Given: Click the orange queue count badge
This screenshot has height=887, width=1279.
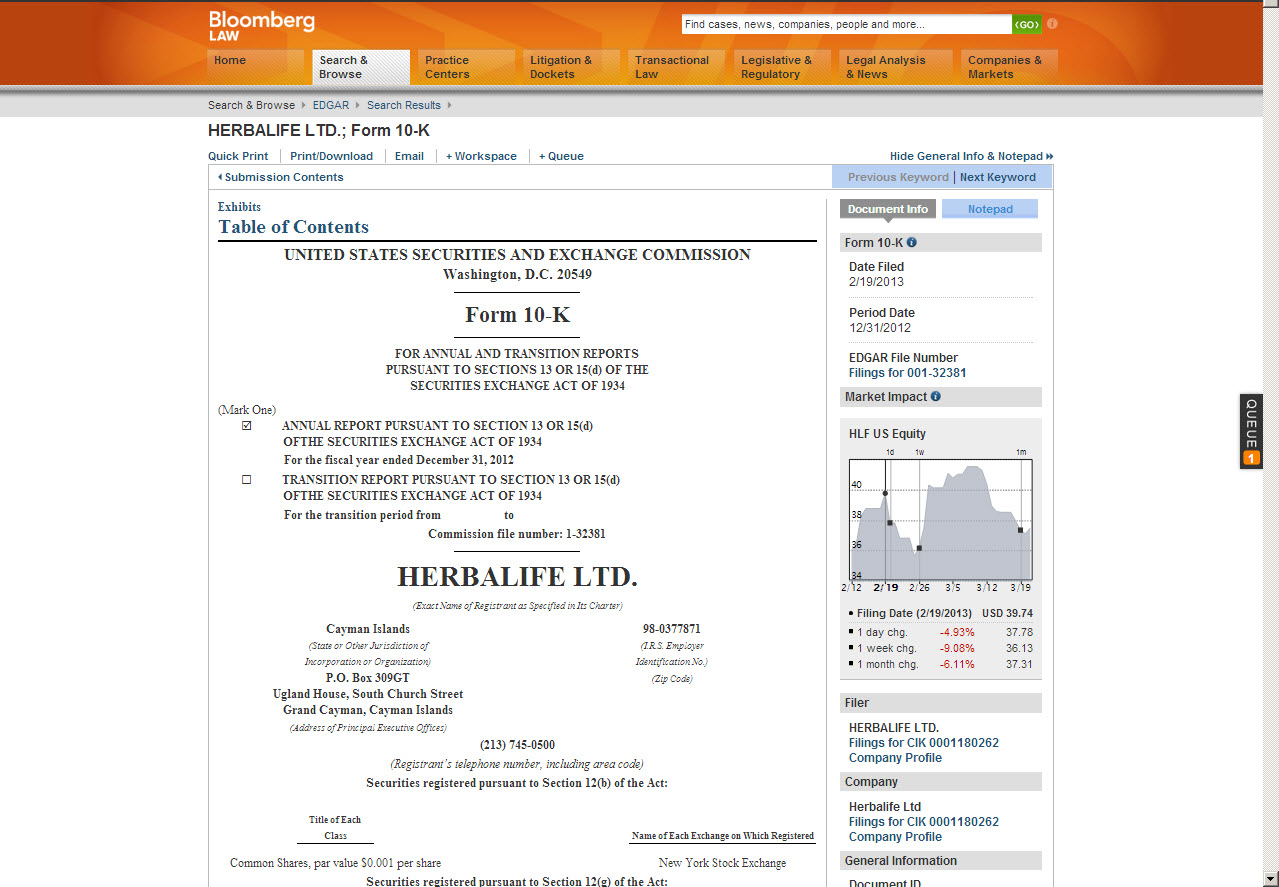Looking at the screenshot, I should (1251, 459).
